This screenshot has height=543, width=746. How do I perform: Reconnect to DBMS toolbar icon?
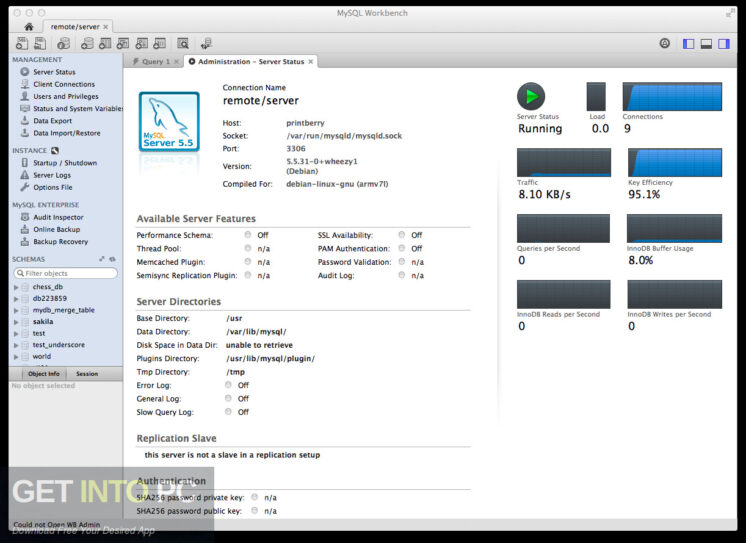pos(206,44)
